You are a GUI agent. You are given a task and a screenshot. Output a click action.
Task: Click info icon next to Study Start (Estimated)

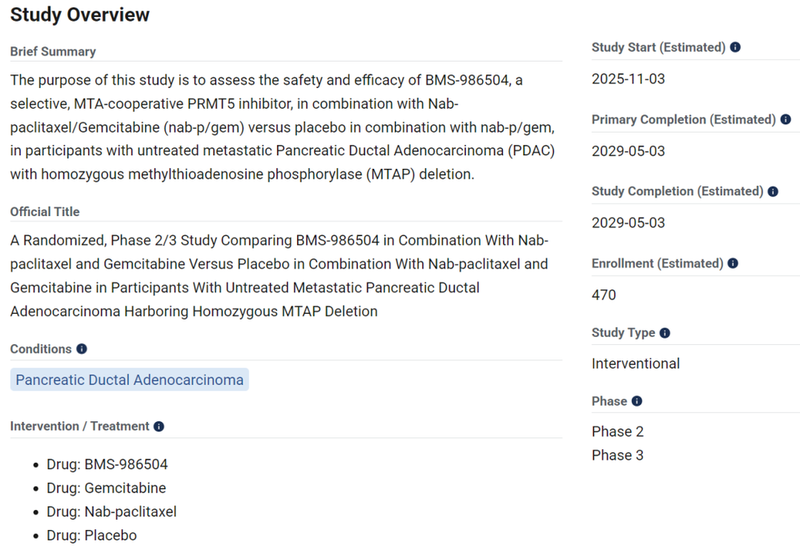pos(735,47)
